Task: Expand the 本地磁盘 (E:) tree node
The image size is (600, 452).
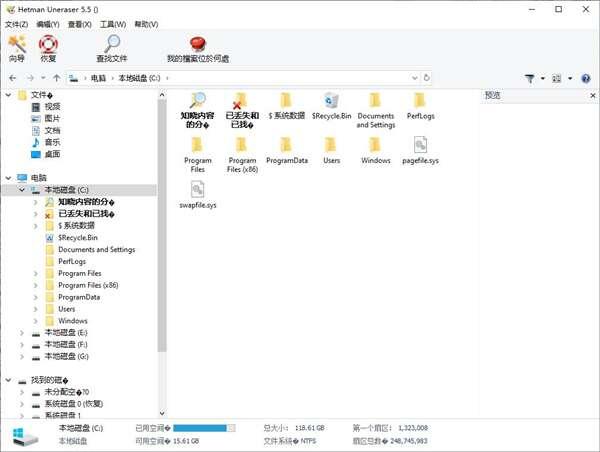Action: tap(22, 332)
